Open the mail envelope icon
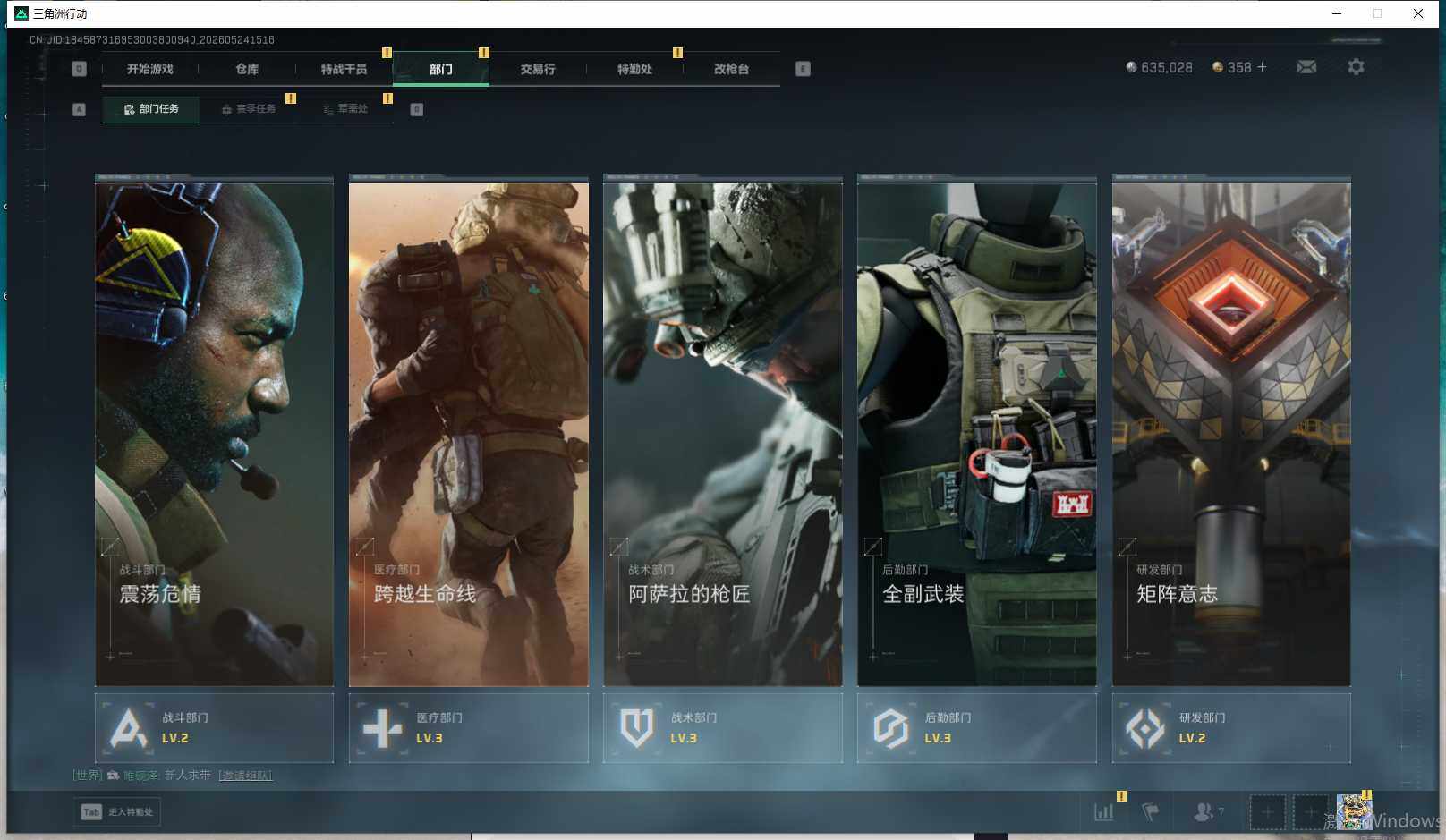This screenshot has height=840, width=1446. 1306,67
